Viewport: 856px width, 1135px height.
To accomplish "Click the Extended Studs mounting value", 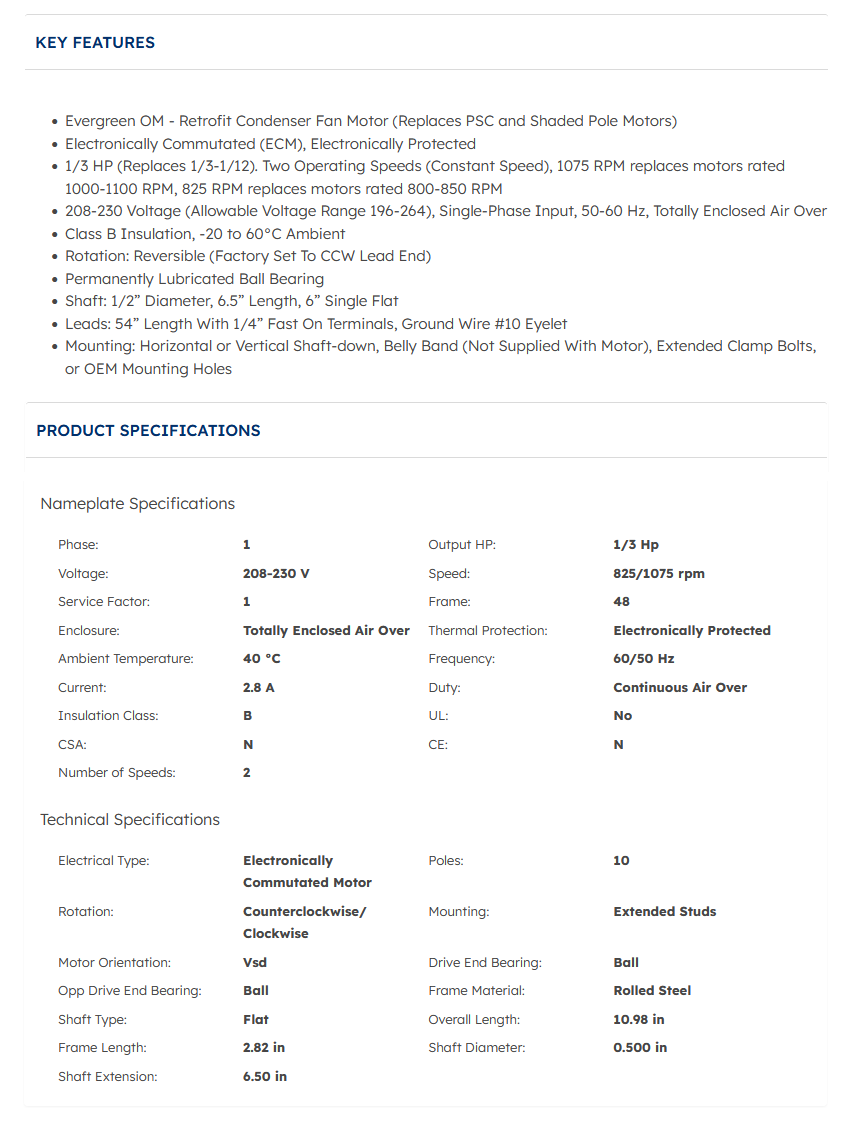I will (664, 912).
